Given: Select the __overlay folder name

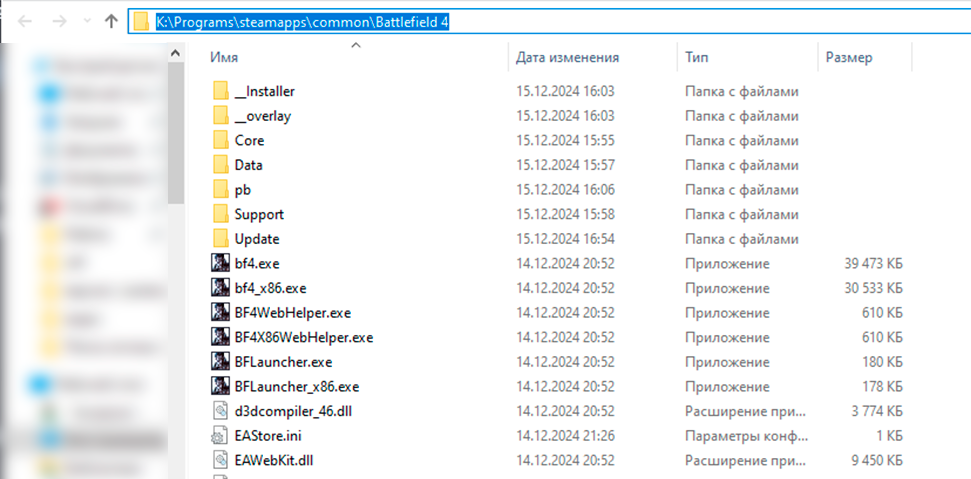Looking at the screenshot, I should 263,116.
